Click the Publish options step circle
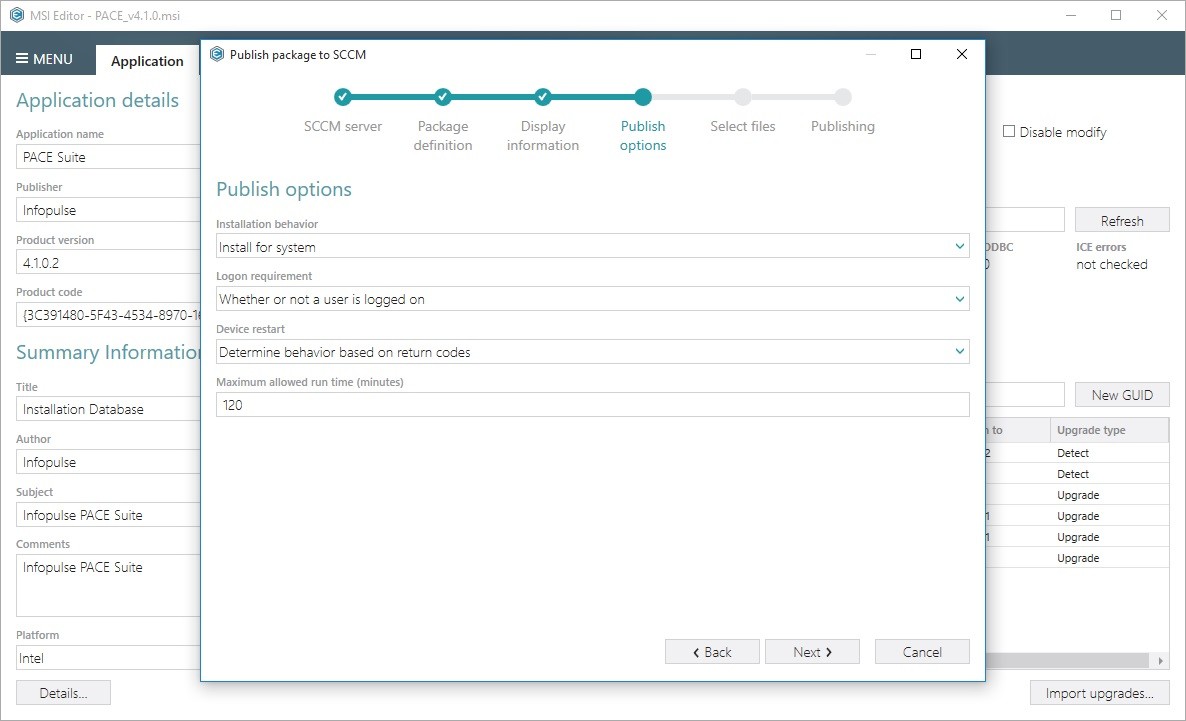The image size is (1186, 721). tap(643, 97)
